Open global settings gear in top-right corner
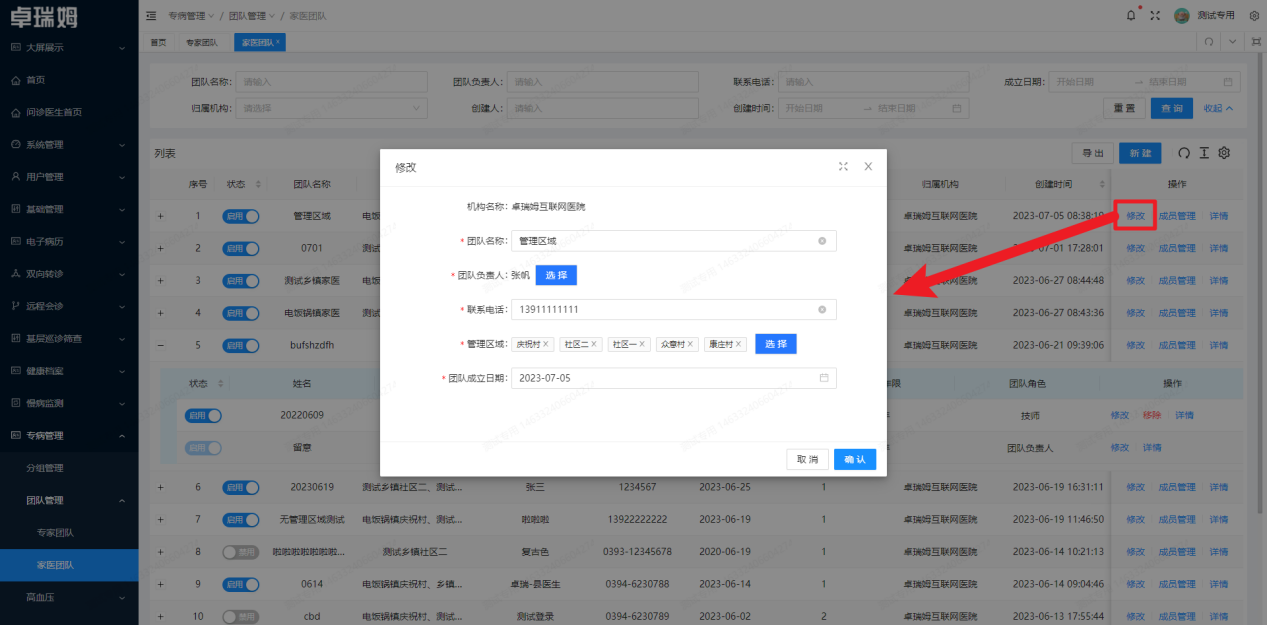 1254,16
